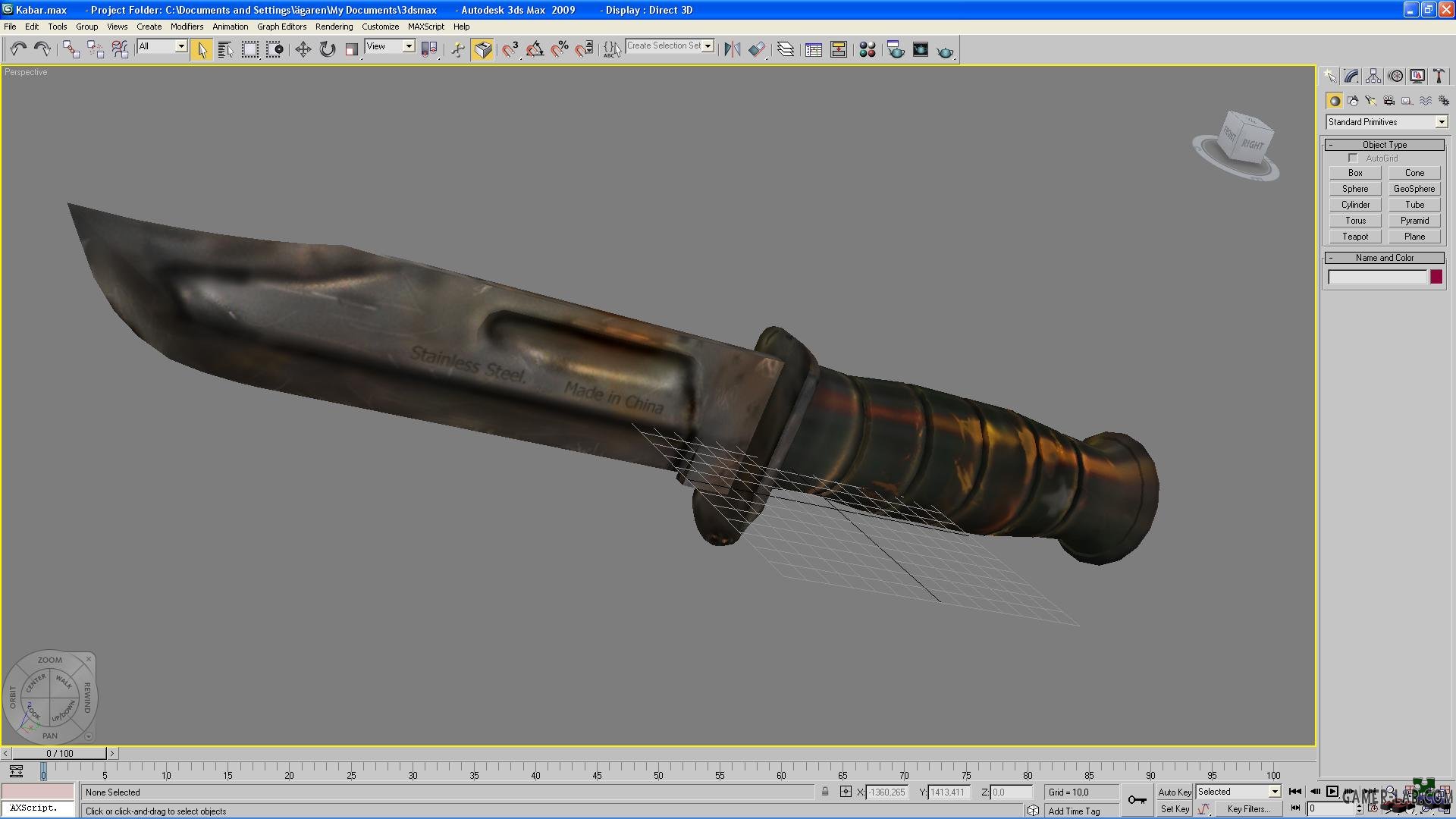Click the Box primitive button

pyautogui.click(x=1355, y=173)
